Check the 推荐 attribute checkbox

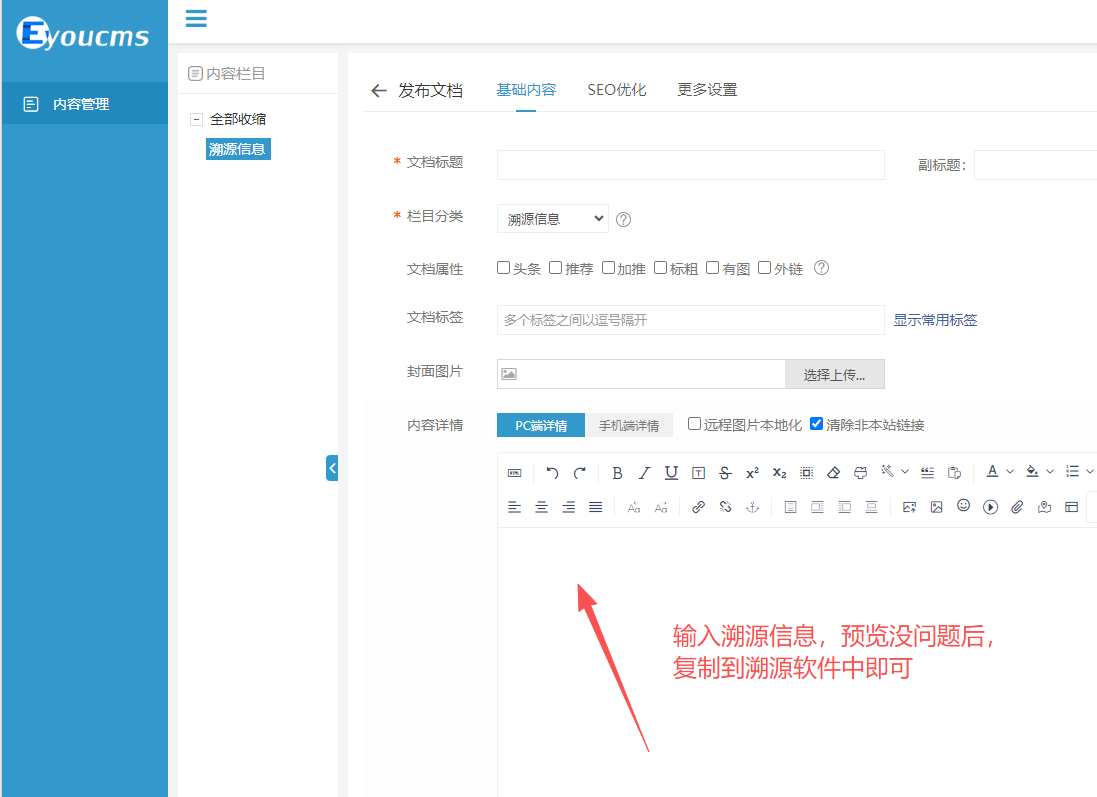[556, 267]
